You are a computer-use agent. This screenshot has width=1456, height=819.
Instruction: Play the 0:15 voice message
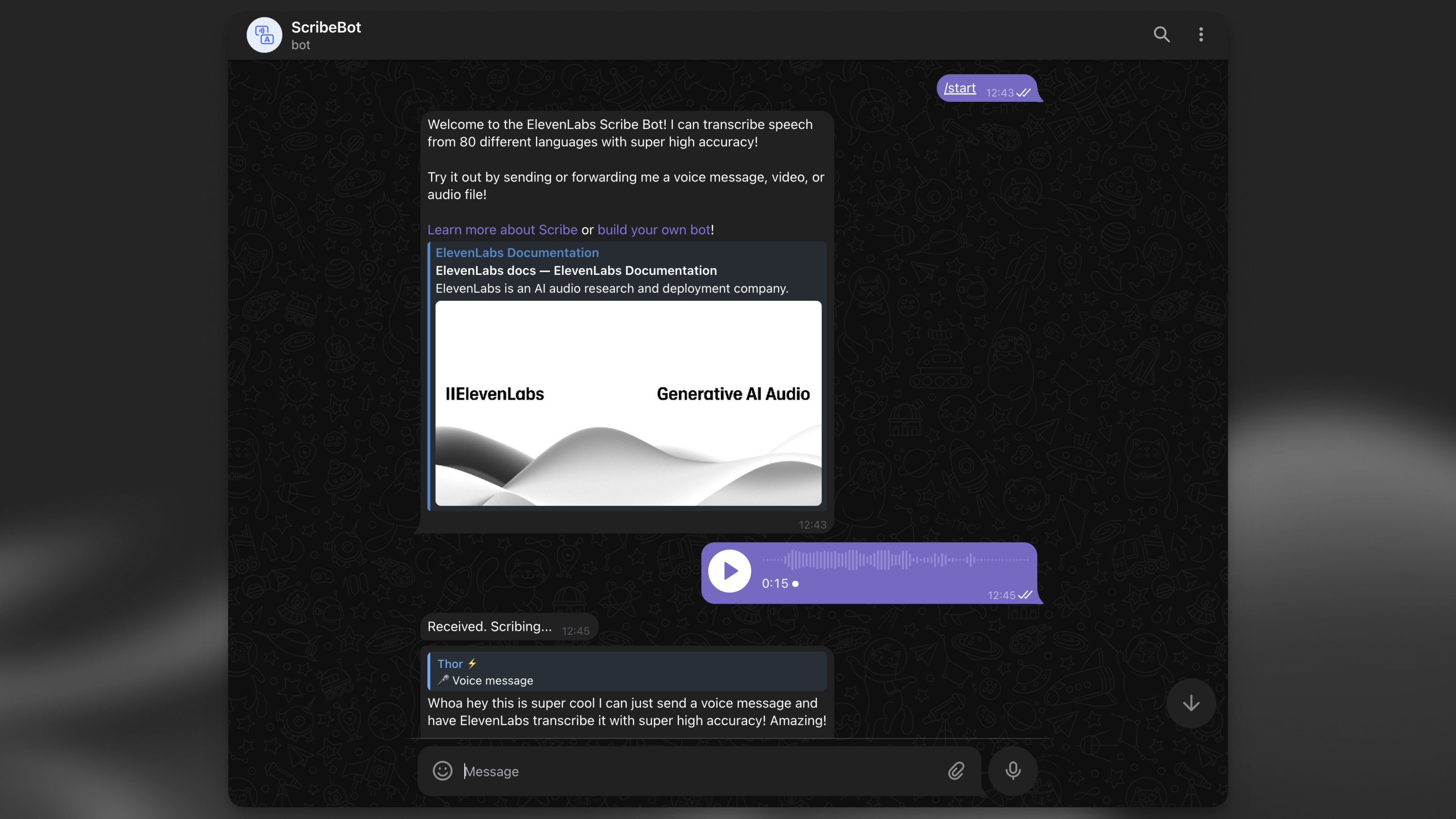pyautogui.click(x=729, y=571)
